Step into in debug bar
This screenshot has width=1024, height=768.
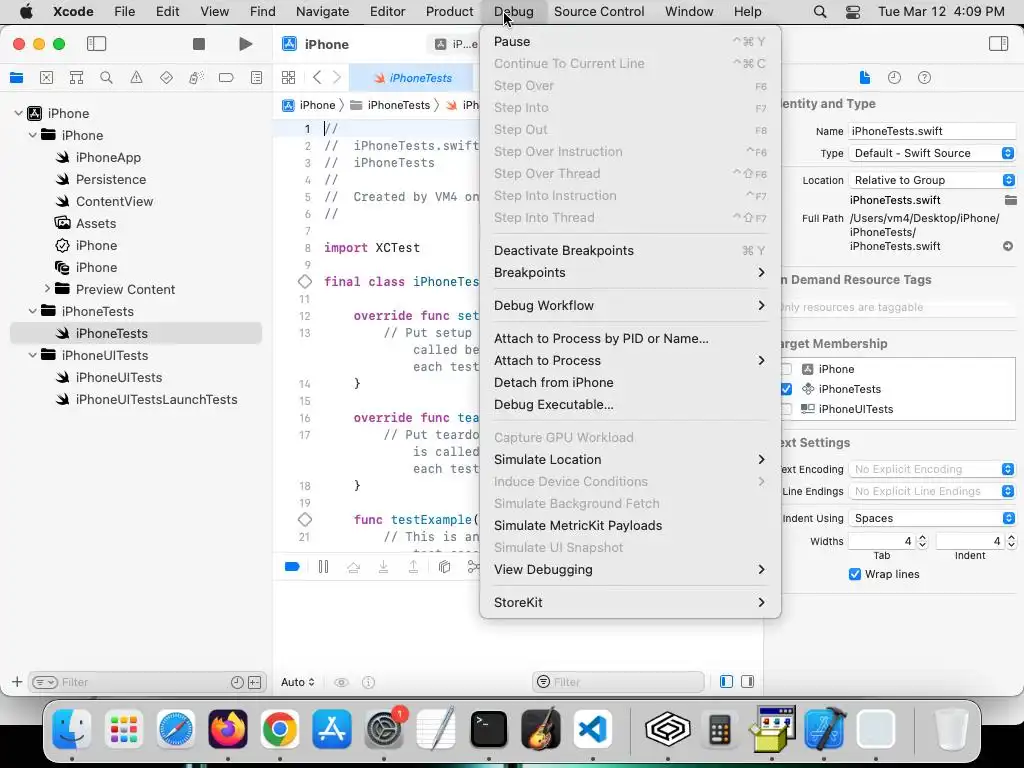383,567
